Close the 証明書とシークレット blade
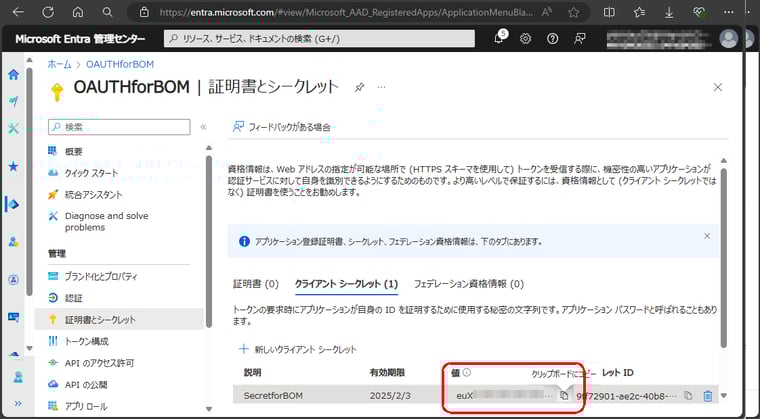The height and width of the screenshot is (419, 760). click(718, 87)
